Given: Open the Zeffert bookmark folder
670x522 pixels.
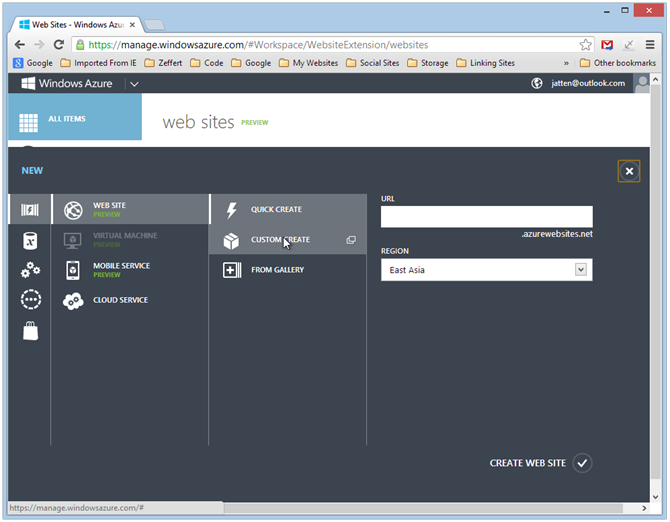Looking at the screenshot, I should 163,63.
